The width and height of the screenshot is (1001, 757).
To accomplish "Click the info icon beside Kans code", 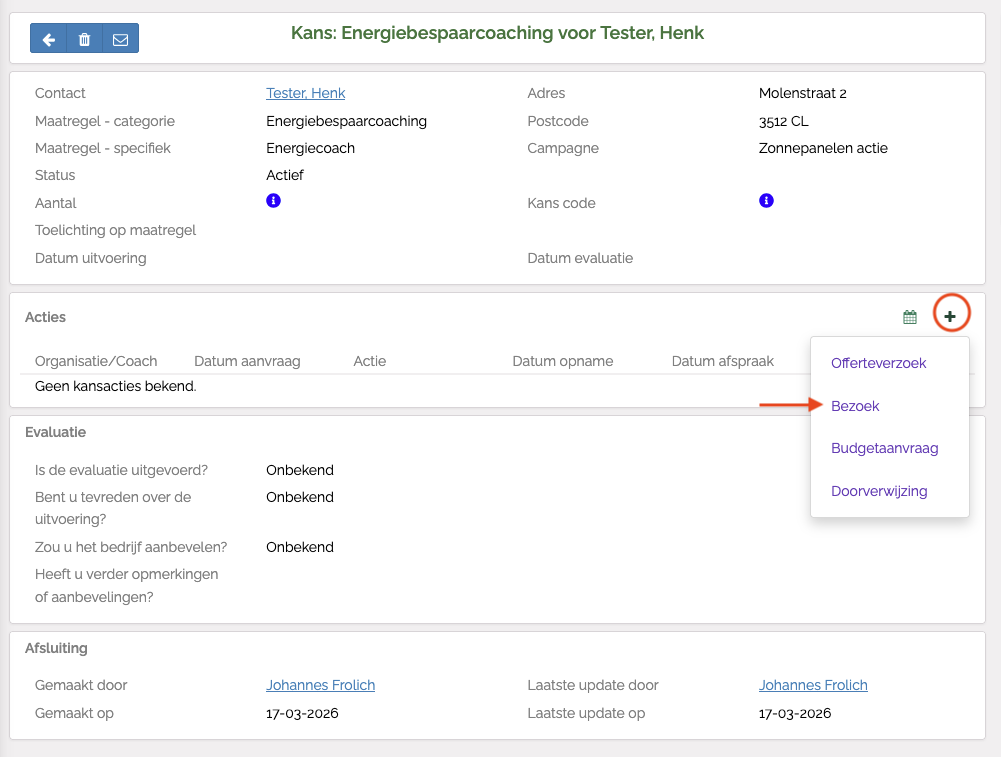I will pos(766,201).
